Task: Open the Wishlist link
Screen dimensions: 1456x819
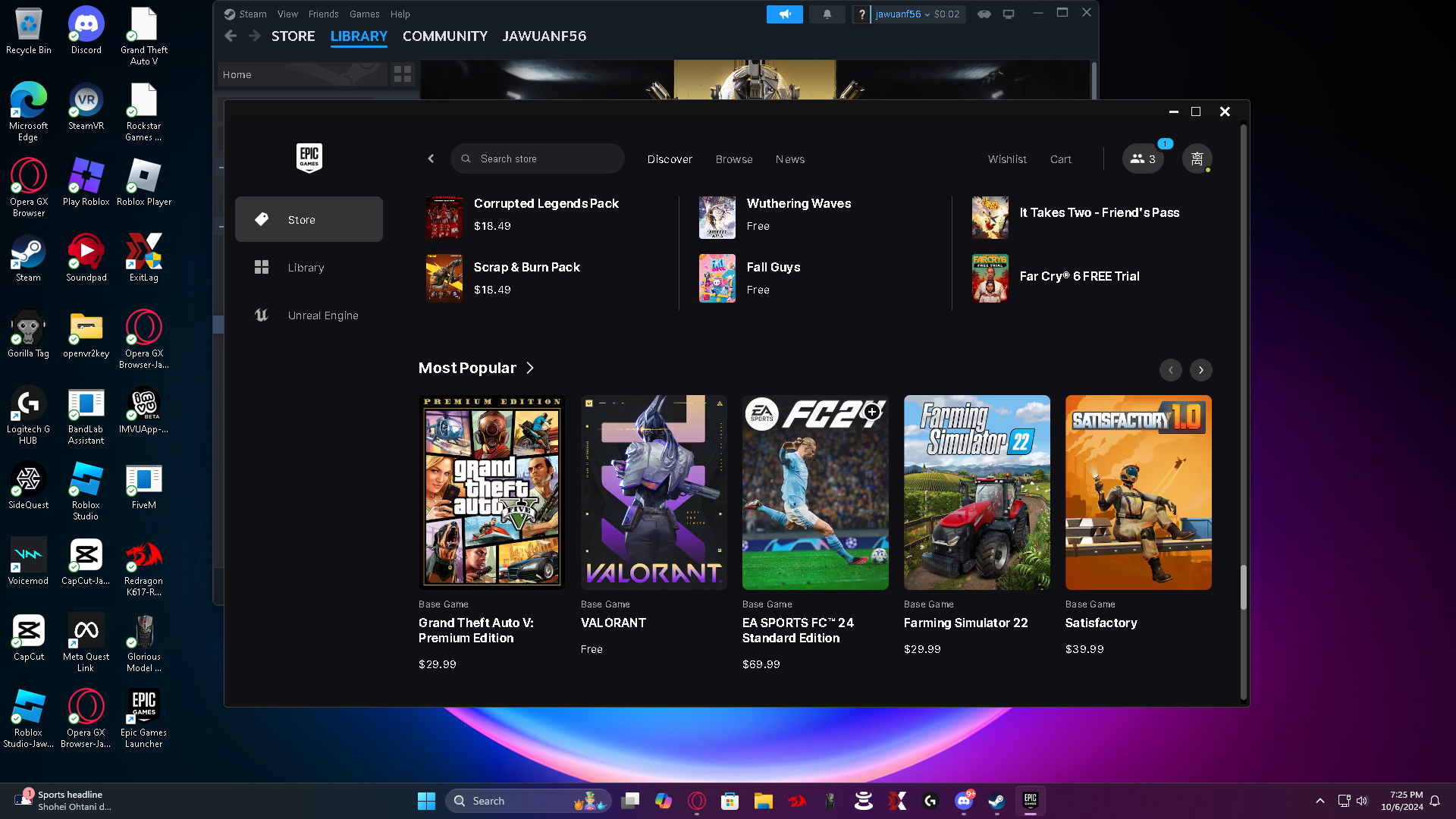Action: (1006, 159)
